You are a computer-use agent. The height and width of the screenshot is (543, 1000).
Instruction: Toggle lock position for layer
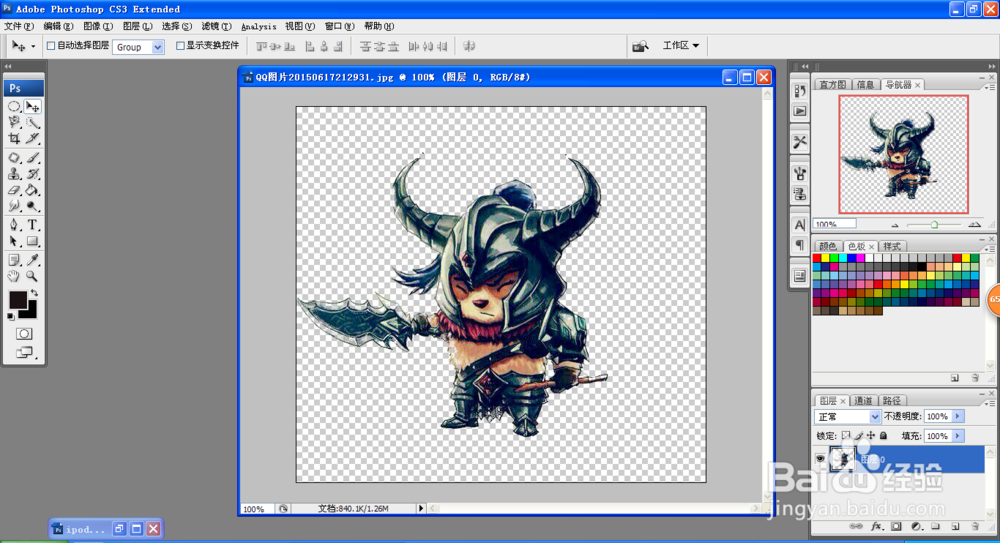tap(871, 436)
